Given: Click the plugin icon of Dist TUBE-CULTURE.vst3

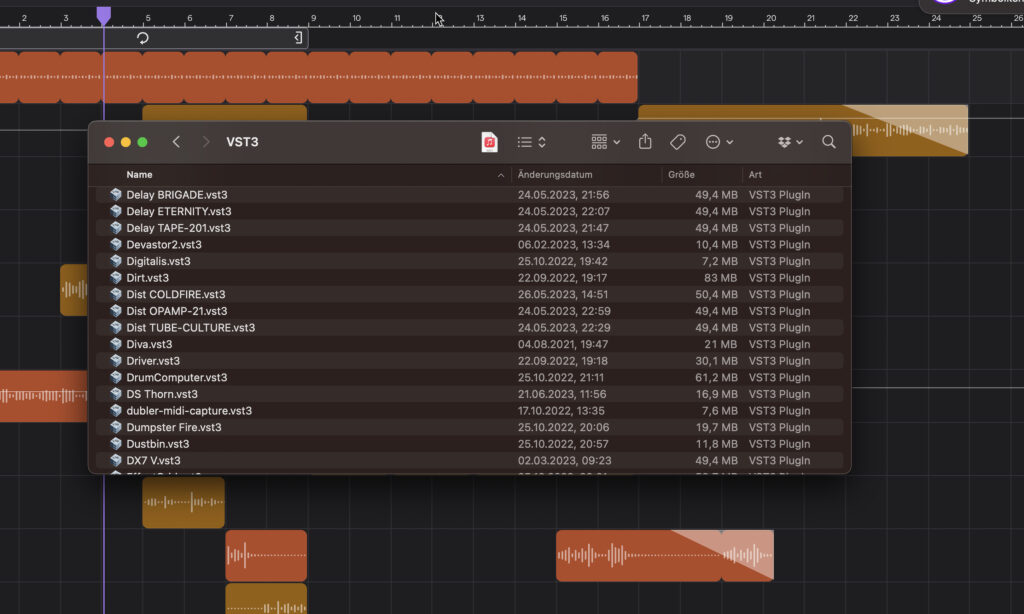Looking at the screenshot, I should 116,327.
